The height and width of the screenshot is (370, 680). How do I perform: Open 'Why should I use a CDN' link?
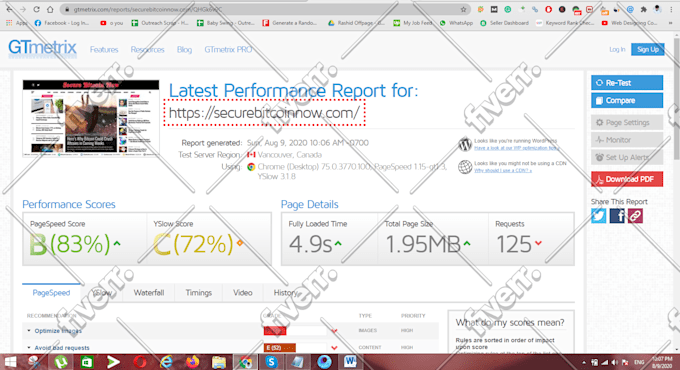coord(503,170)
